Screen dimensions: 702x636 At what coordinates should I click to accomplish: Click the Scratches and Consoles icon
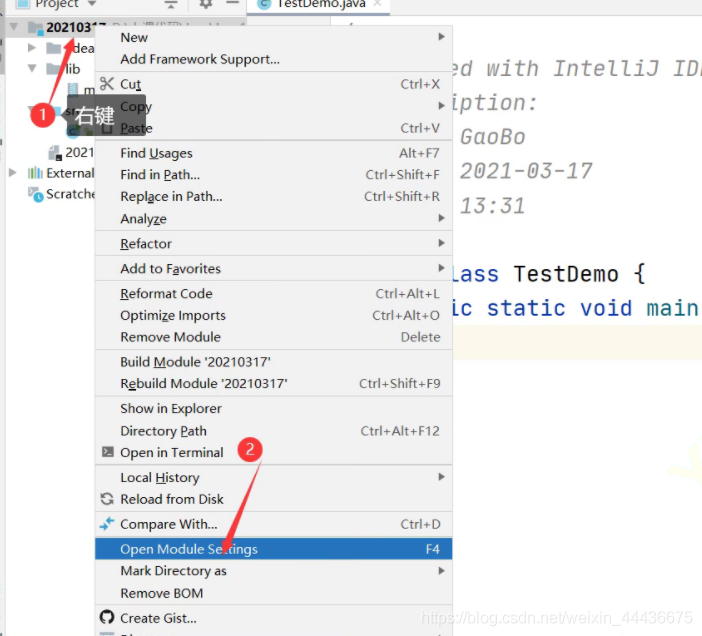(35, 194)
